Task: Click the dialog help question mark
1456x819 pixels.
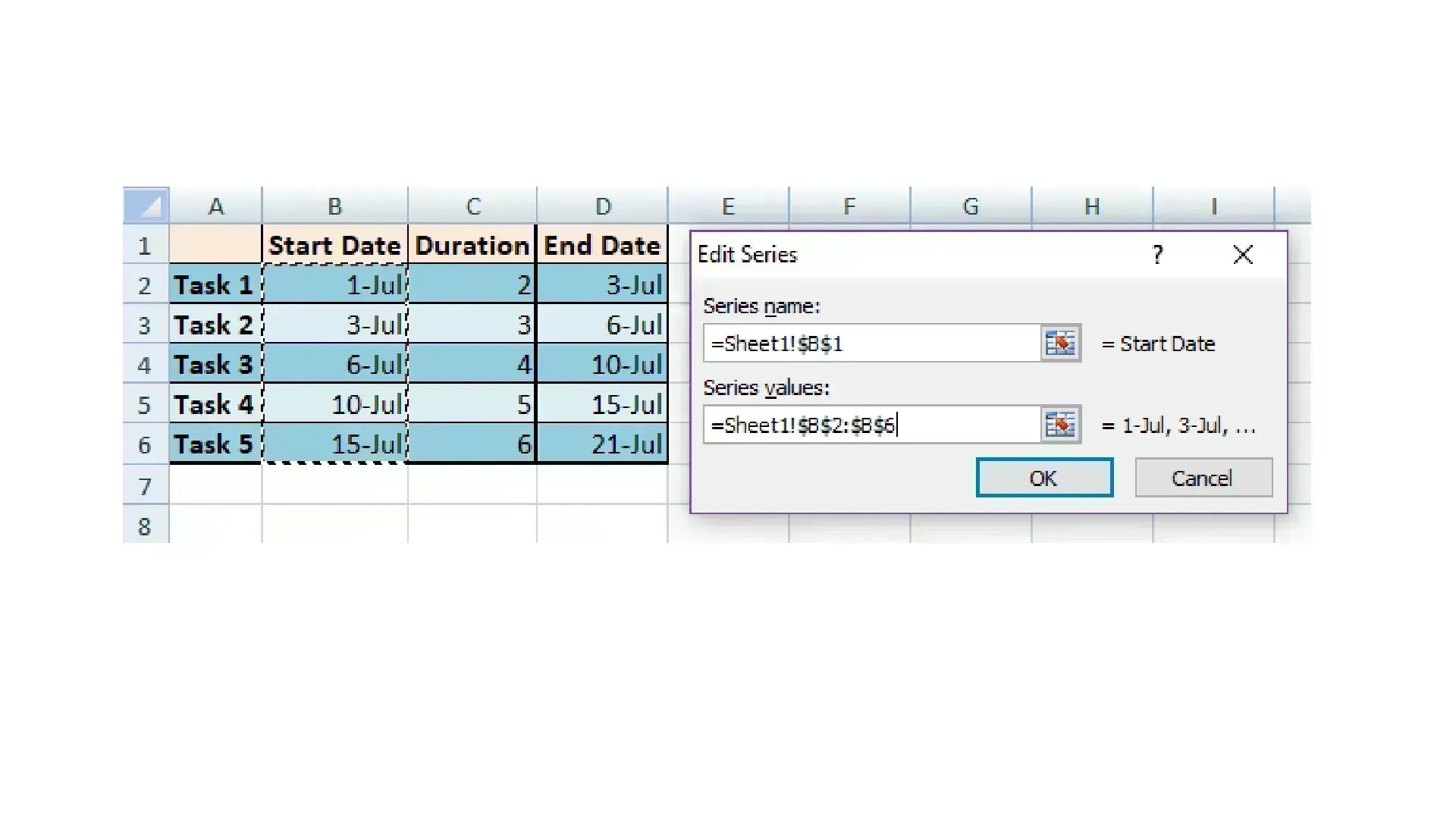Action: (1157, 255)
